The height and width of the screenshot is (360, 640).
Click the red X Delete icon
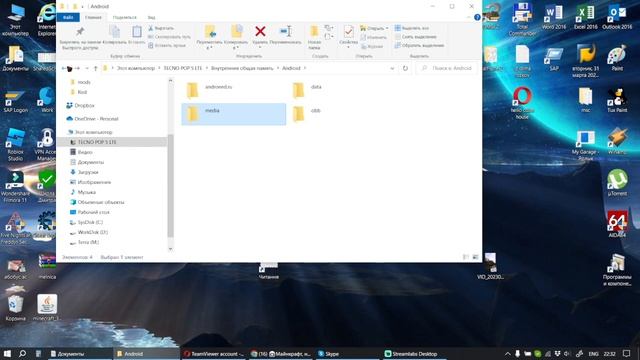point(260,31)
